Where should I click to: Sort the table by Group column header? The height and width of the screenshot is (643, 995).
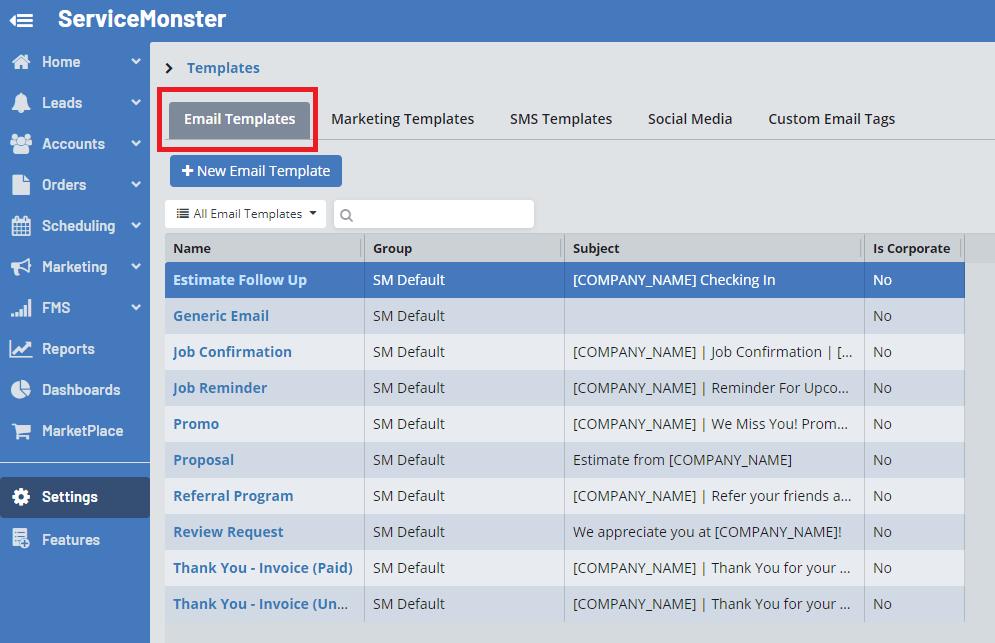coord(393,248)
